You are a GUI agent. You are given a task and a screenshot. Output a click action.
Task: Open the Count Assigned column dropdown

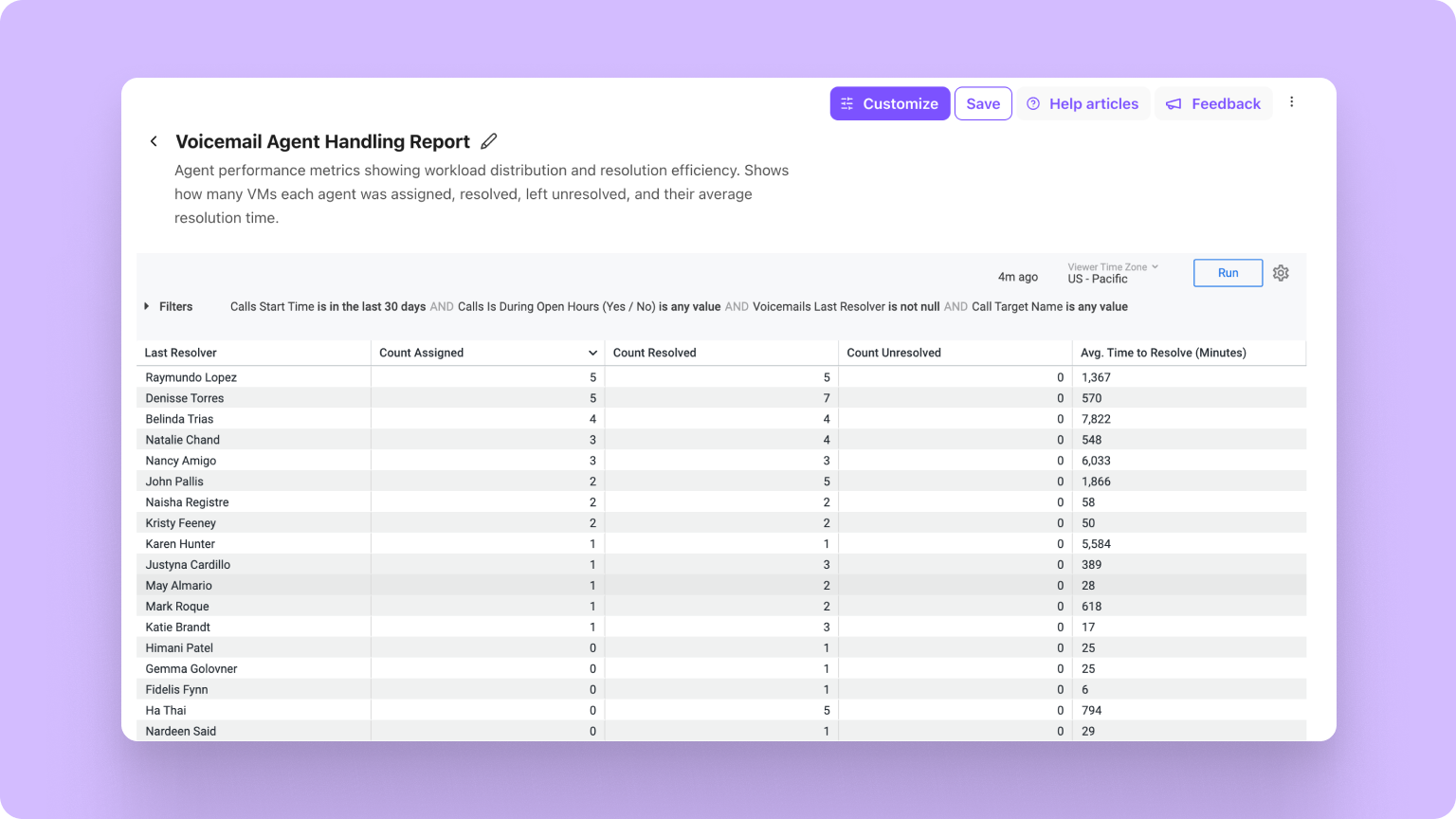592,352
